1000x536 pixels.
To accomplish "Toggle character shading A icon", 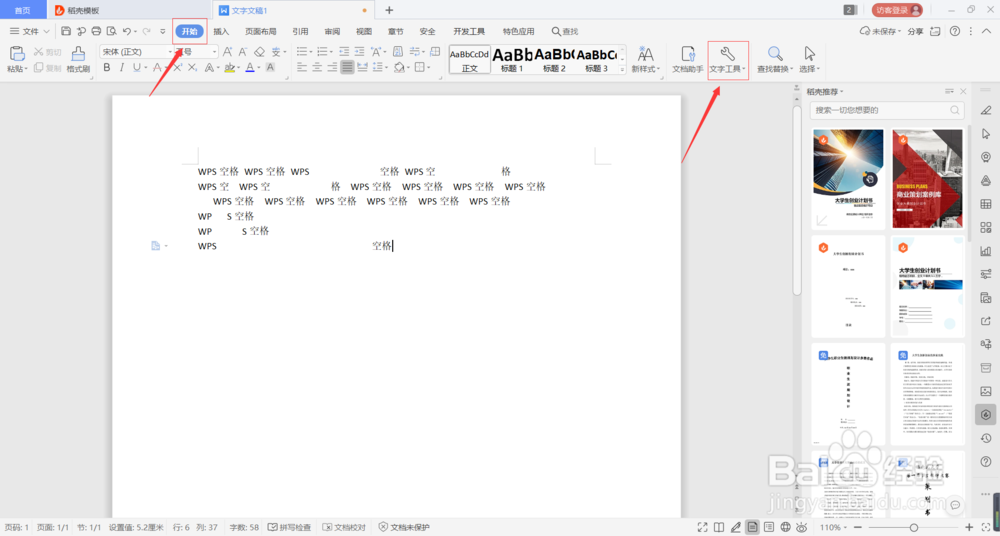I will coord(270,68).
